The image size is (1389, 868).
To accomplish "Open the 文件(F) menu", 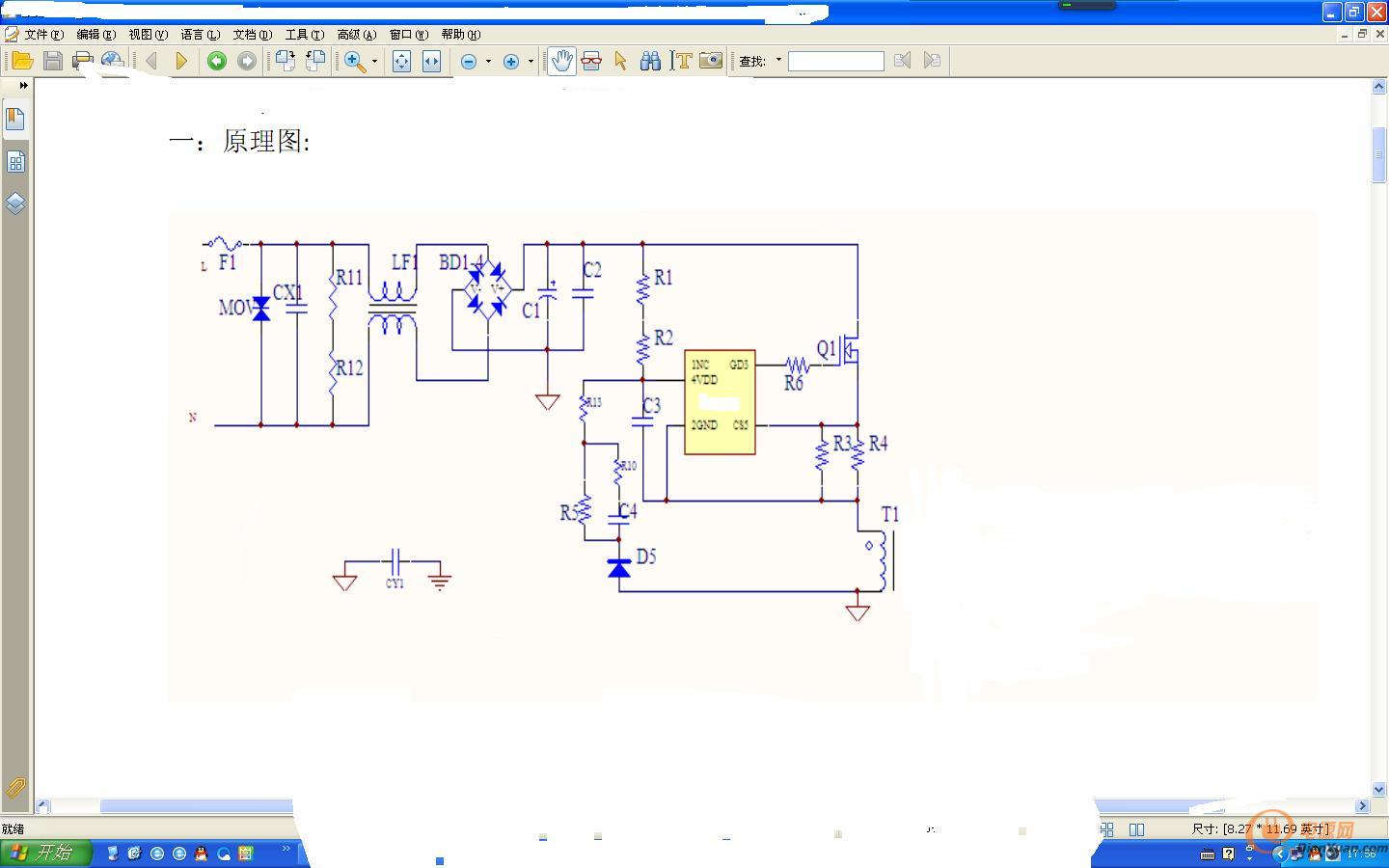I will [x=43, y=35].
